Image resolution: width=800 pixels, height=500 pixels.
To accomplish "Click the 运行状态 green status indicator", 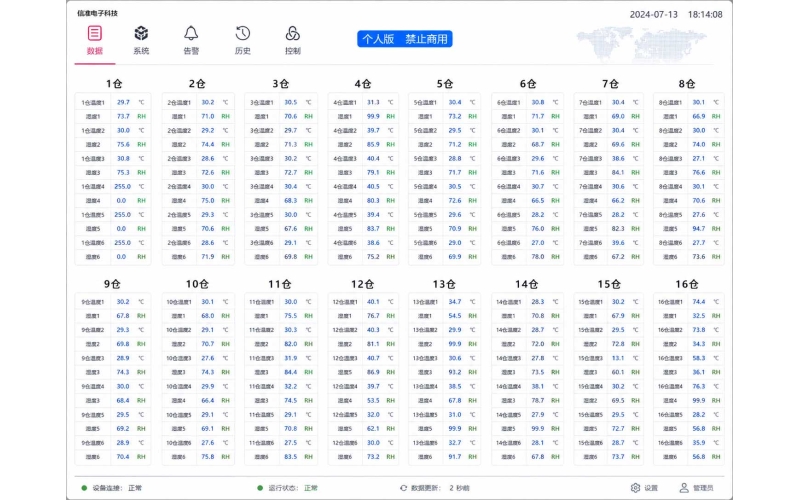I will [x=260, y=488].
